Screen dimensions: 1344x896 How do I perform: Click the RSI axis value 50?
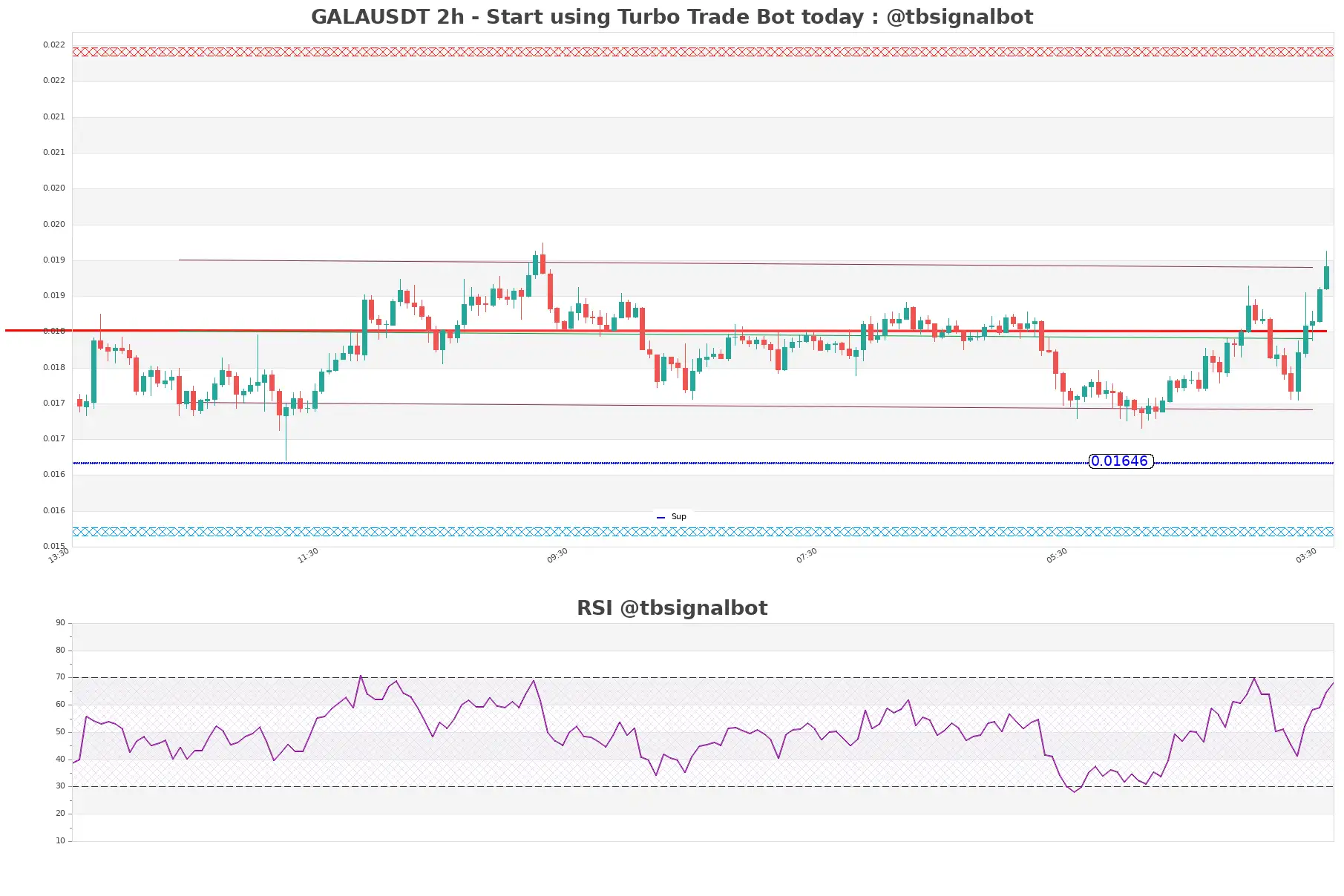pos(60,732)
